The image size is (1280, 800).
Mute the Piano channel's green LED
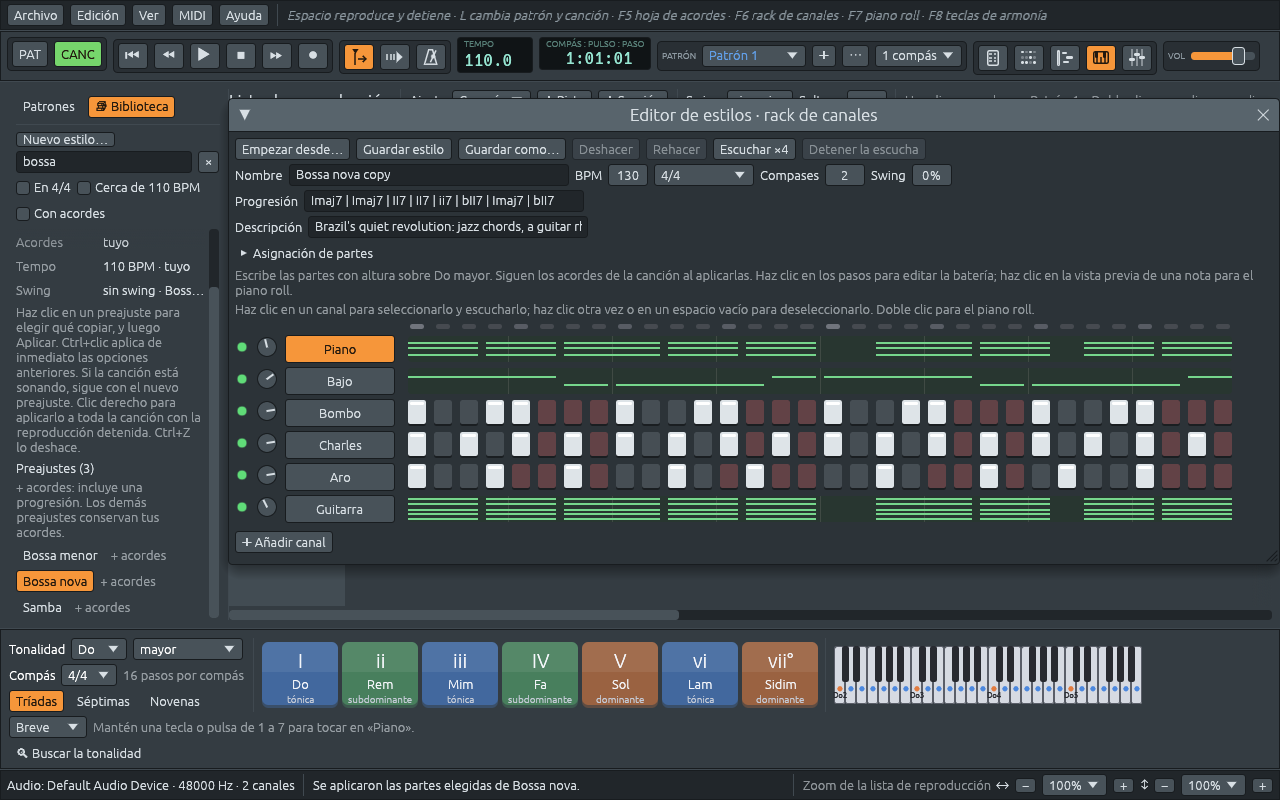[x=241, y=348]
